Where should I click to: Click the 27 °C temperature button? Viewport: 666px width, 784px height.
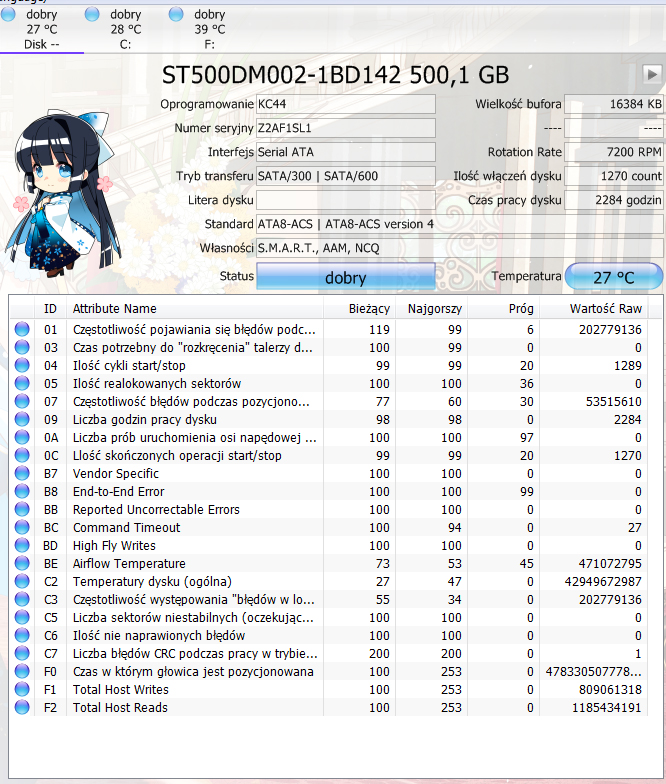pyautogui.click(x=614, y=276)
